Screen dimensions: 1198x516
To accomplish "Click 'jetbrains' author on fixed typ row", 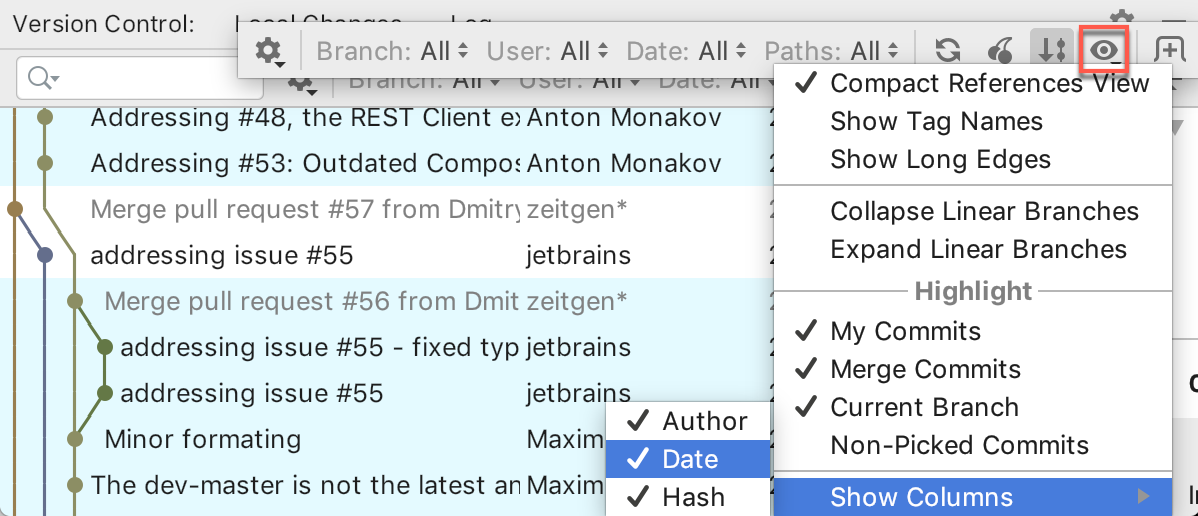I will (x=578, y=348).
